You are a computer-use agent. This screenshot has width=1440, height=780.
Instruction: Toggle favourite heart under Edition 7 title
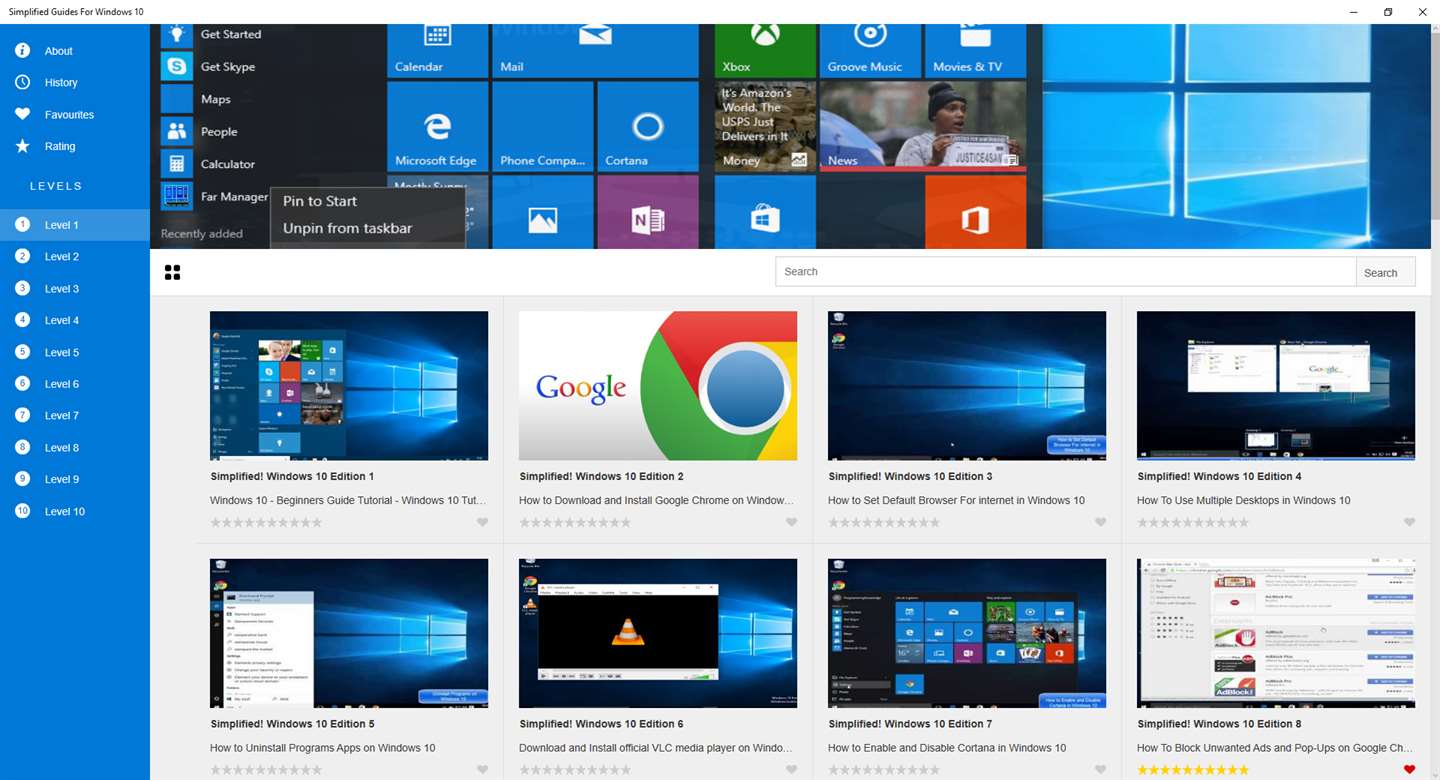click(1100, 770)
